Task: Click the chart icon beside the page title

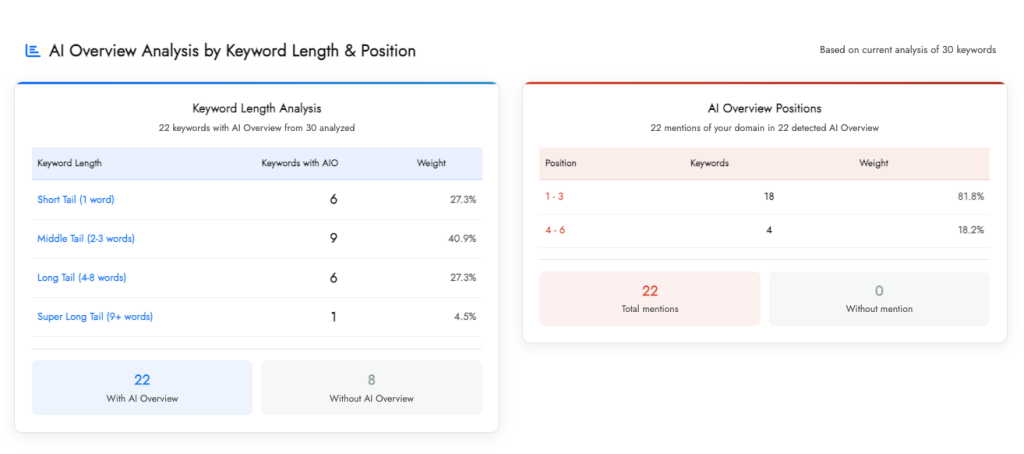Action: click(33, 50)
